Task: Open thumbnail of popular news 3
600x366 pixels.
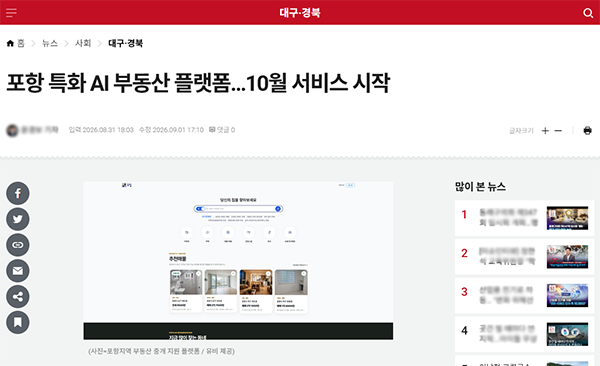Action: pyautogui.click(x=567, y=295)
